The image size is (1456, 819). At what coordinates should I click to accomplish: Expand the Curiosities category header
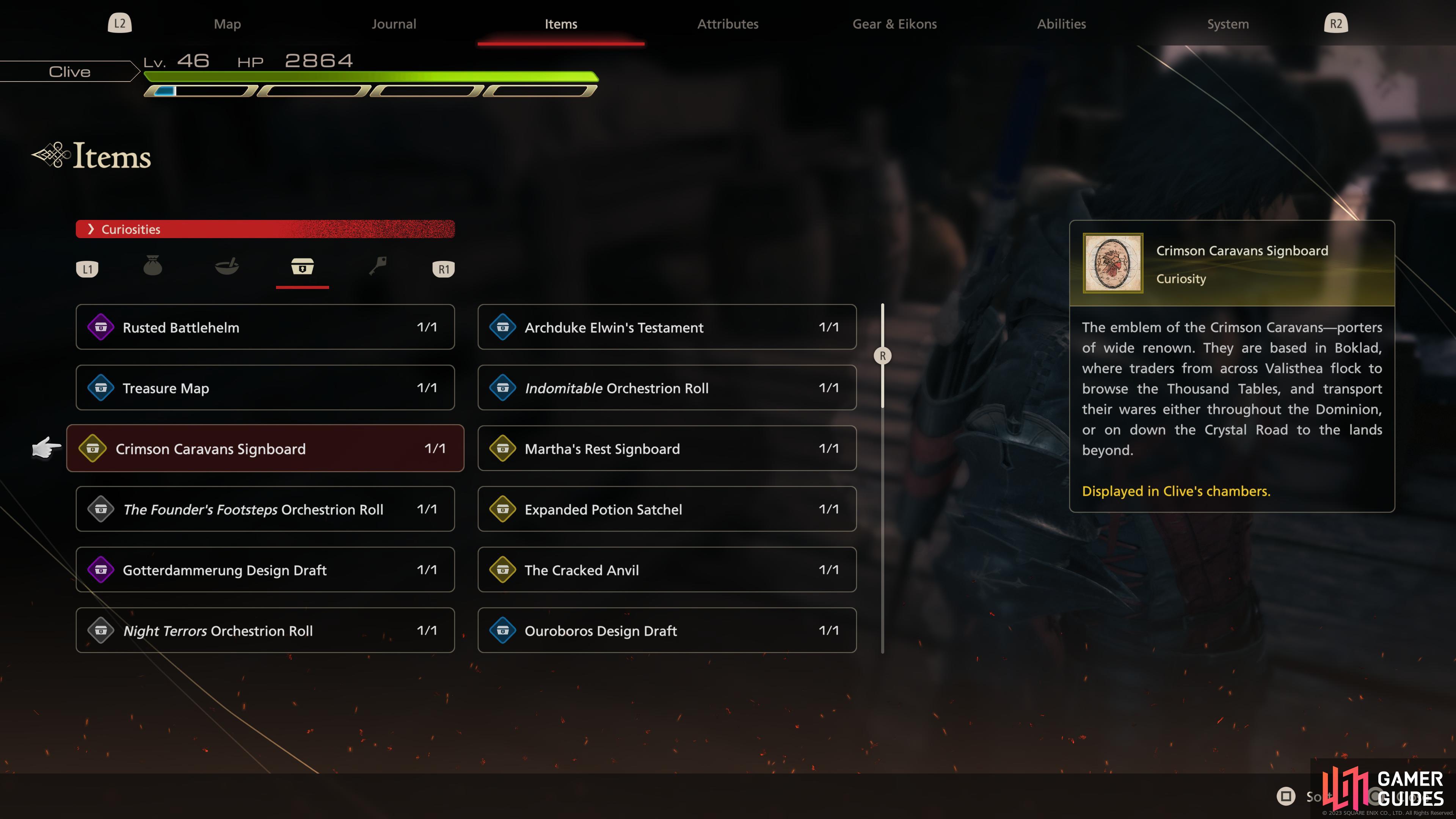tap(265, 229)
